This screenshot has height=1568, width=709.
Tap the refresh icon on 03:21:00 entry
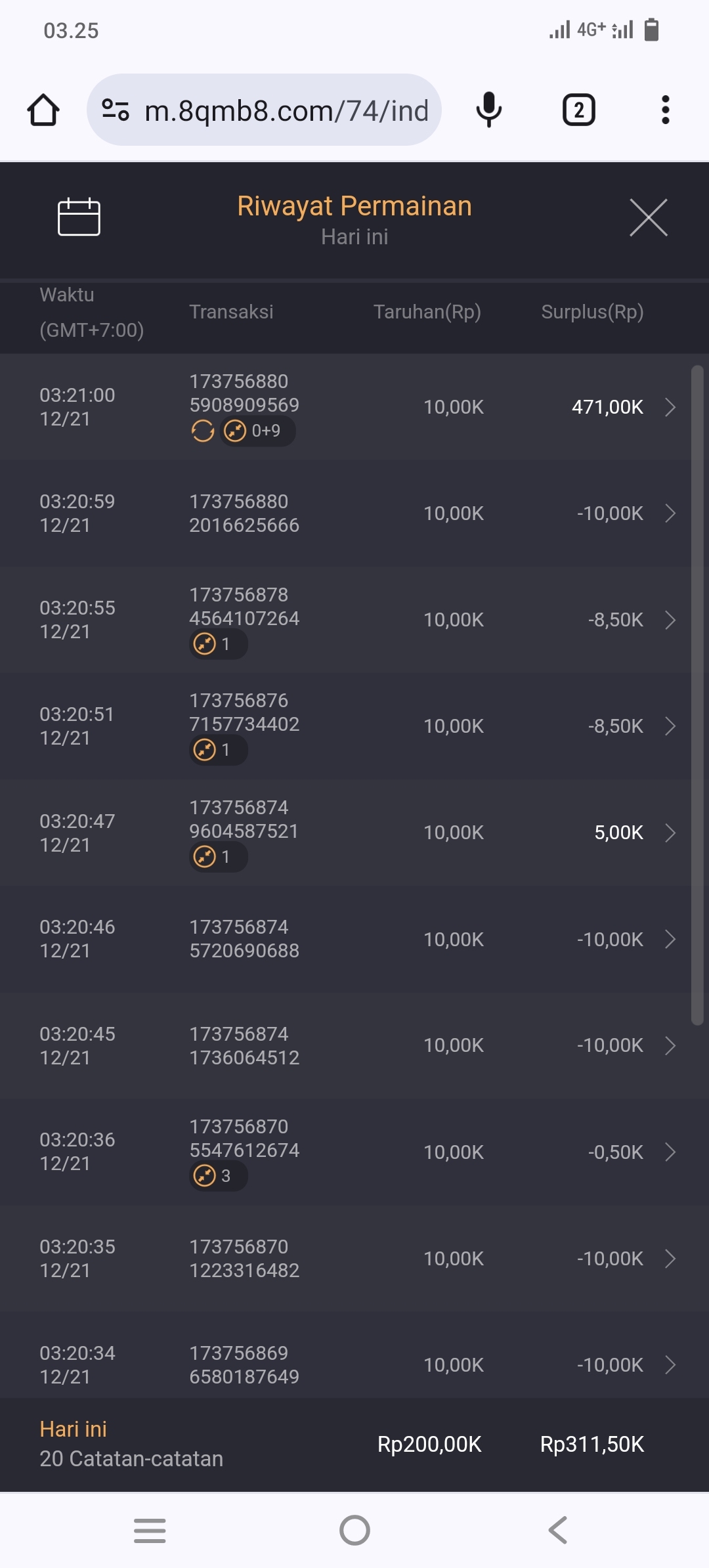(203, 431)
